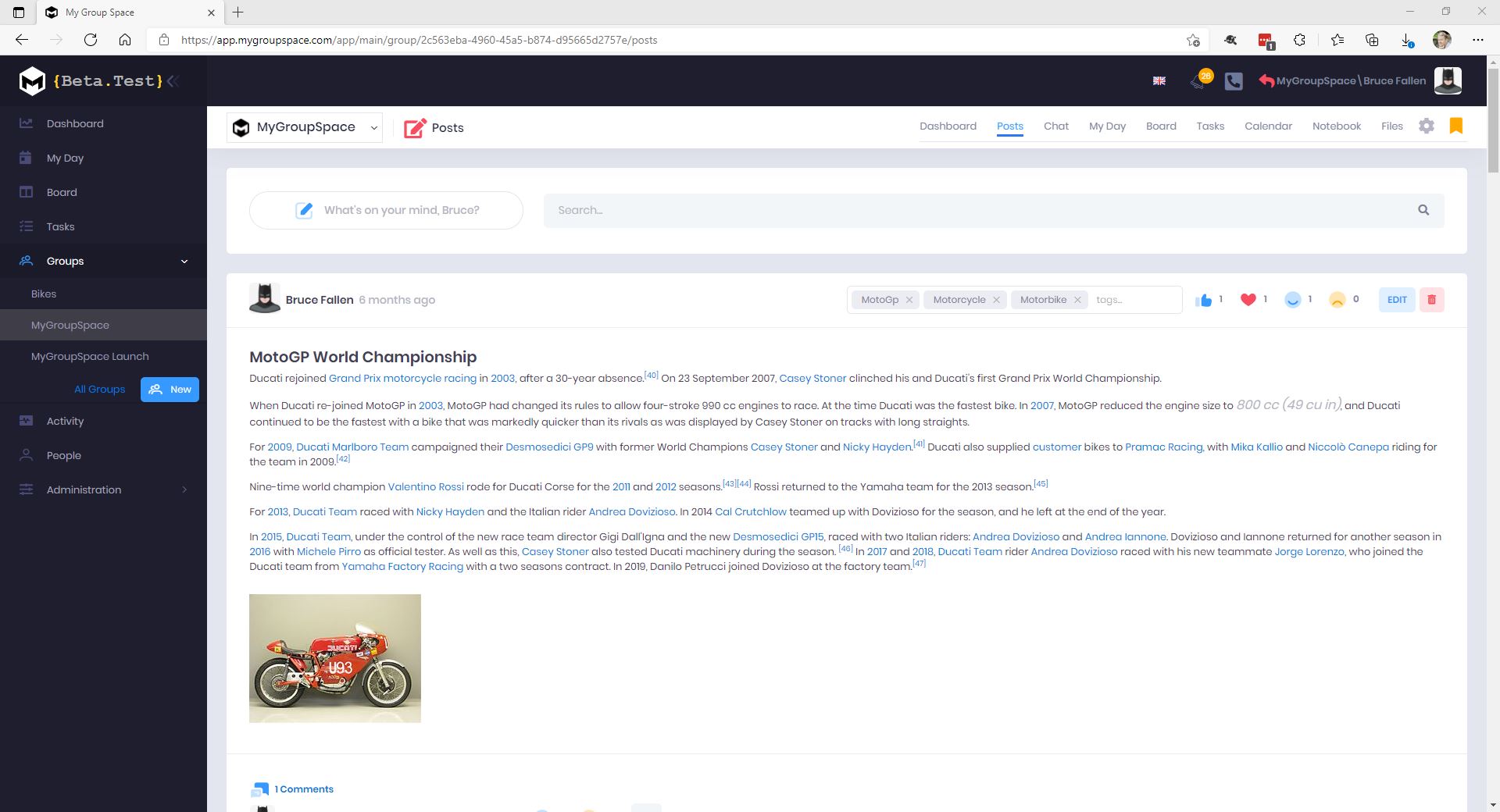Follow the Yamaha Factory Racing link
This screenshot has width=1500, height=812.
pos(402,567)
